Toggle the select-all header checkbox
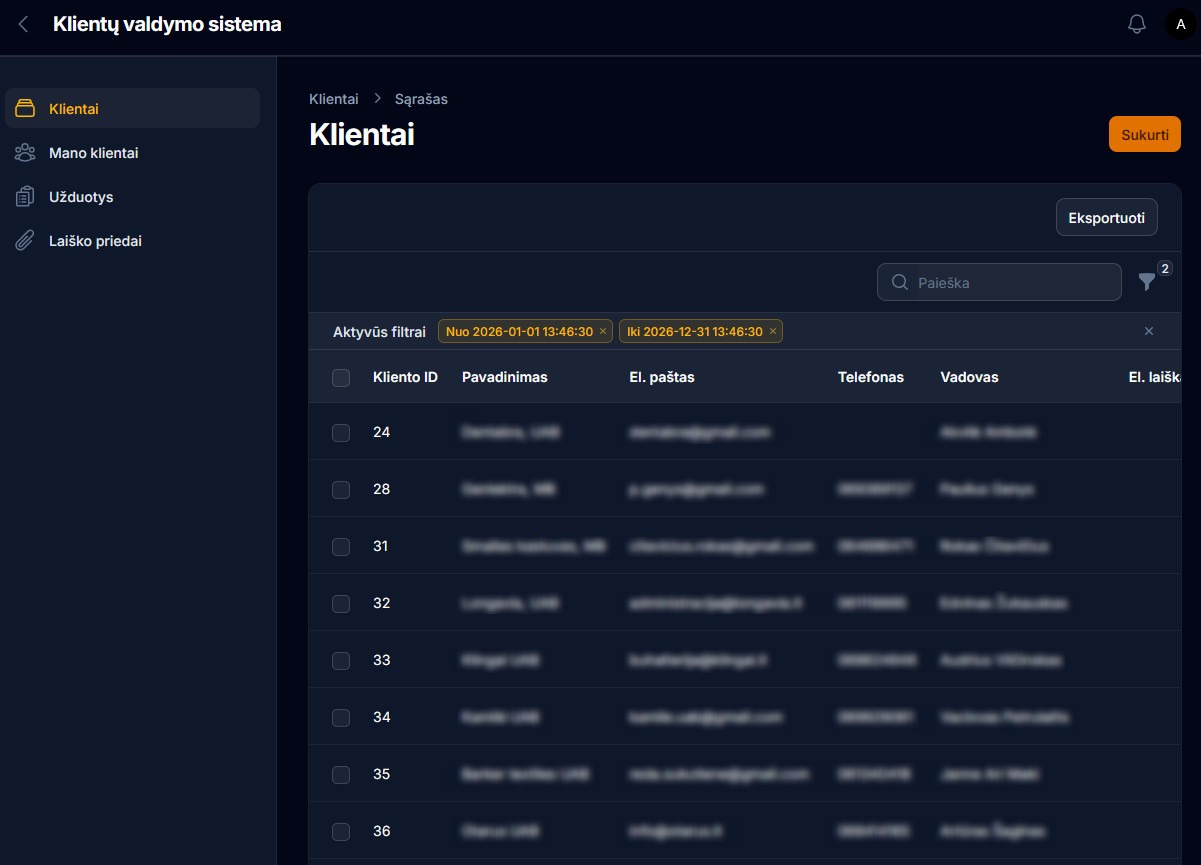Viewport: 1201px width, 865px height. (x=341, y=378)
